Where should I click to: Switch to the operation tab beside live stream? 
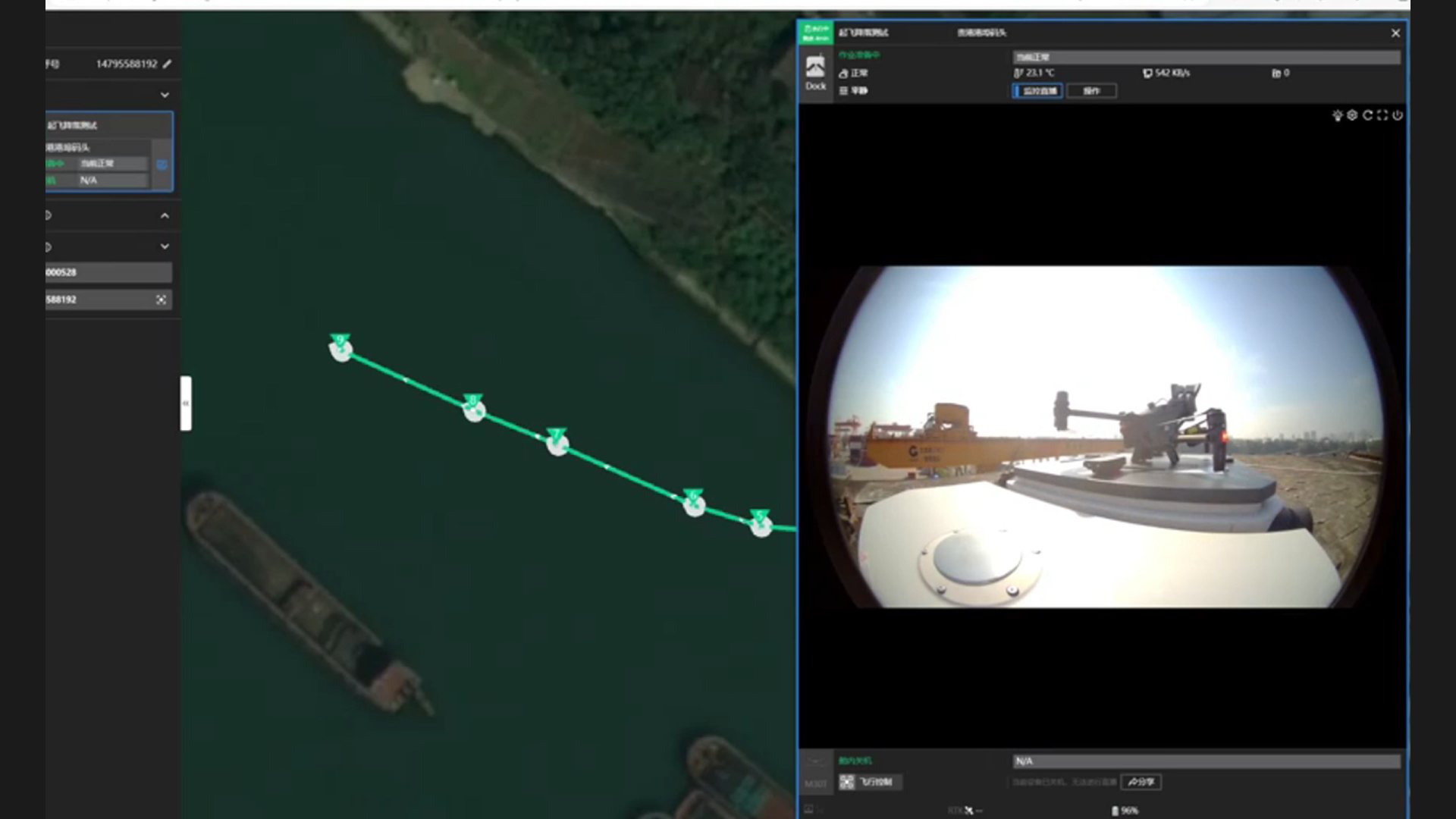pyautogui.click(x=1091, y=91)
